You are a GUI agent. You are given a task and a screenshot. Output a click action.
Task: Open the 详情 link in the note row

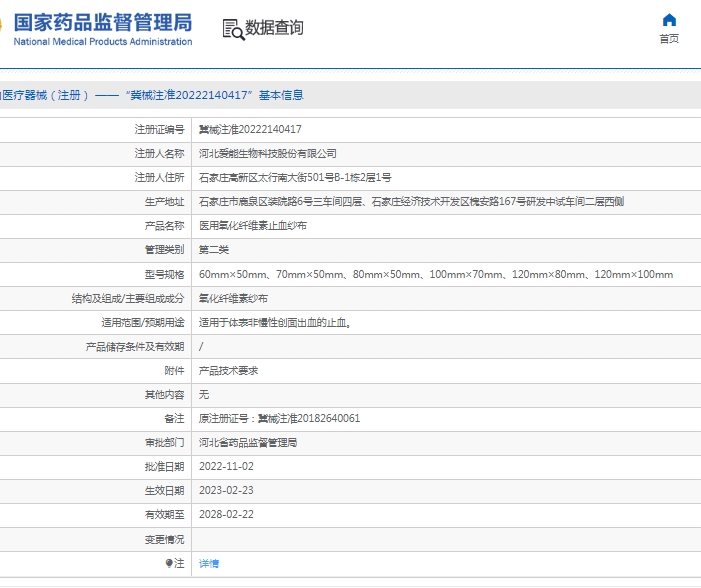(x=209, y=563)
